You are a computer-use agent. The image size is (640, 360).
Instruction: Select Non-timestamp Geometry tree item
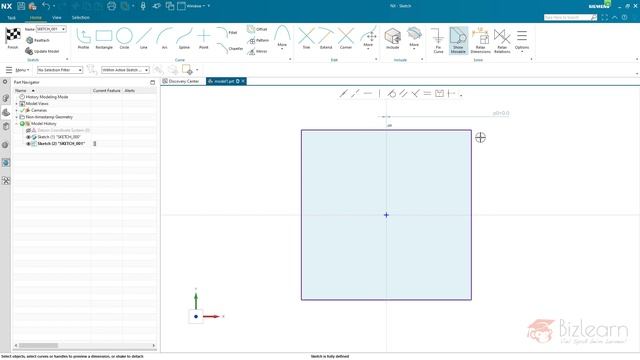point(49,117)
